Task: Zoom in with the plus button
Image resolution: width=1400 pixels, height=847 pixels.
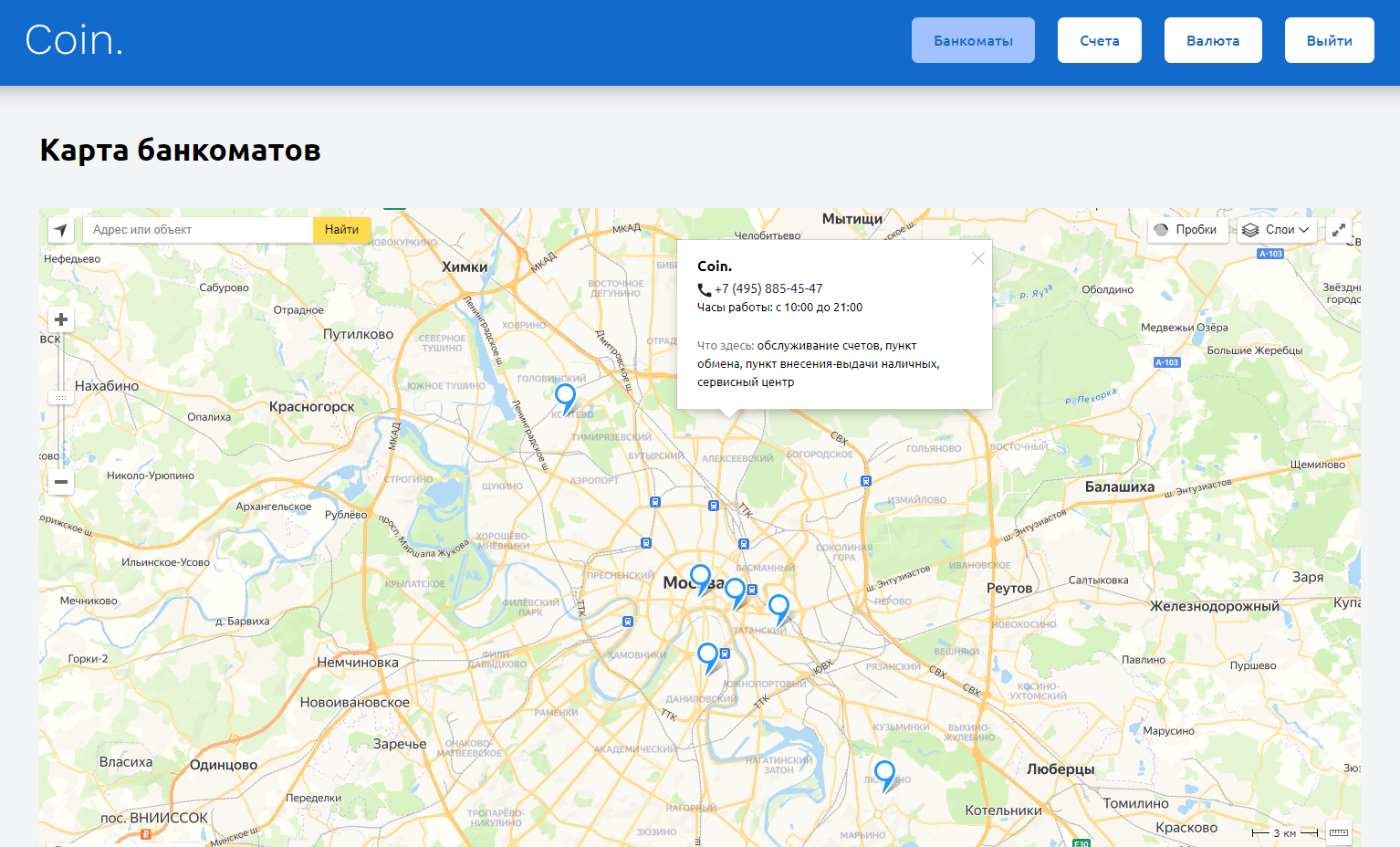Action: click(x=61, y=319)
